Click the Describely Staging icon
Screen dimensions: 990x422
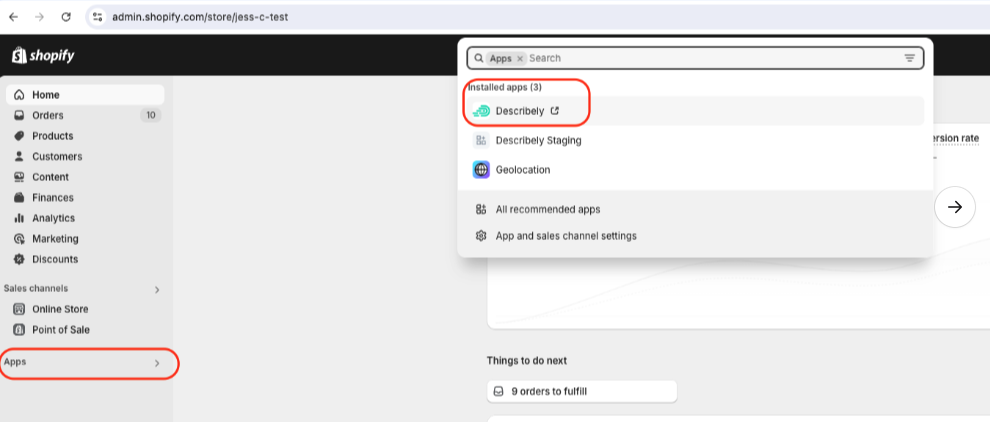(481, 140)
